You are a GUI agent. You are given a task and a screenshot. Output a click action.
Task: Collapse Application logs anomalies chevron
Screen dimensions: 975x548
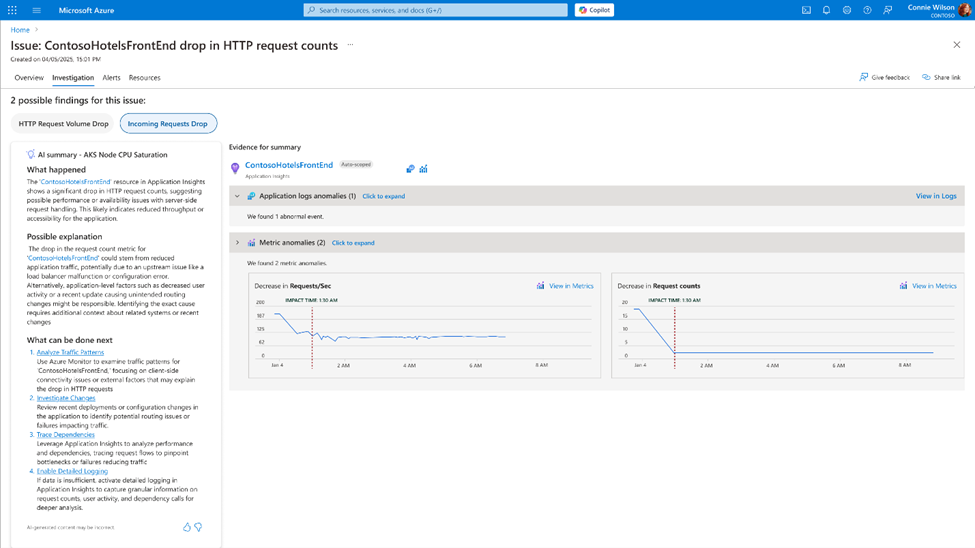pos(237,196)
